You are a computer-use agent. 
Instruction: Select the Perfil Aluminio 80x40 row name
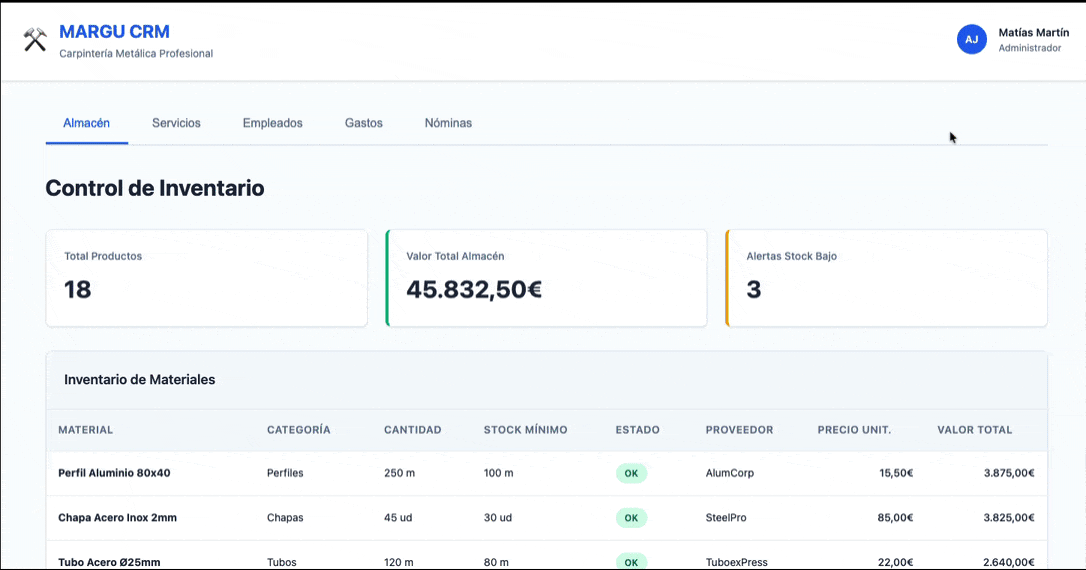tap(114, 473)
